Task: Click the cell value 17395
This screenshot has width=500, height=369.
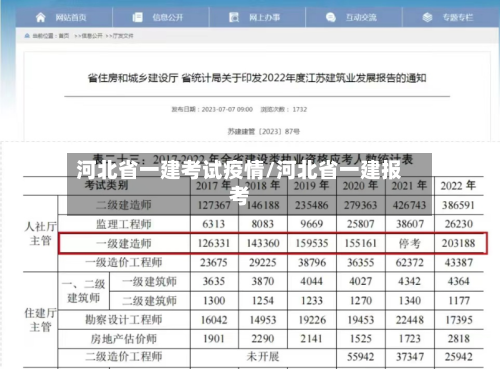Action: tap(459, 320)
